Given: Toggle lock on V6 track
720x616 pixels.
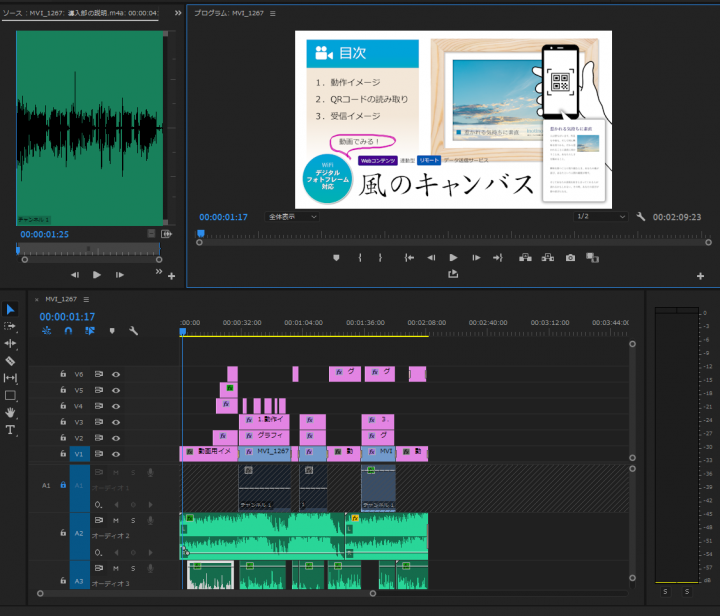Looking at the screenshot, I should tap(63, 374).
